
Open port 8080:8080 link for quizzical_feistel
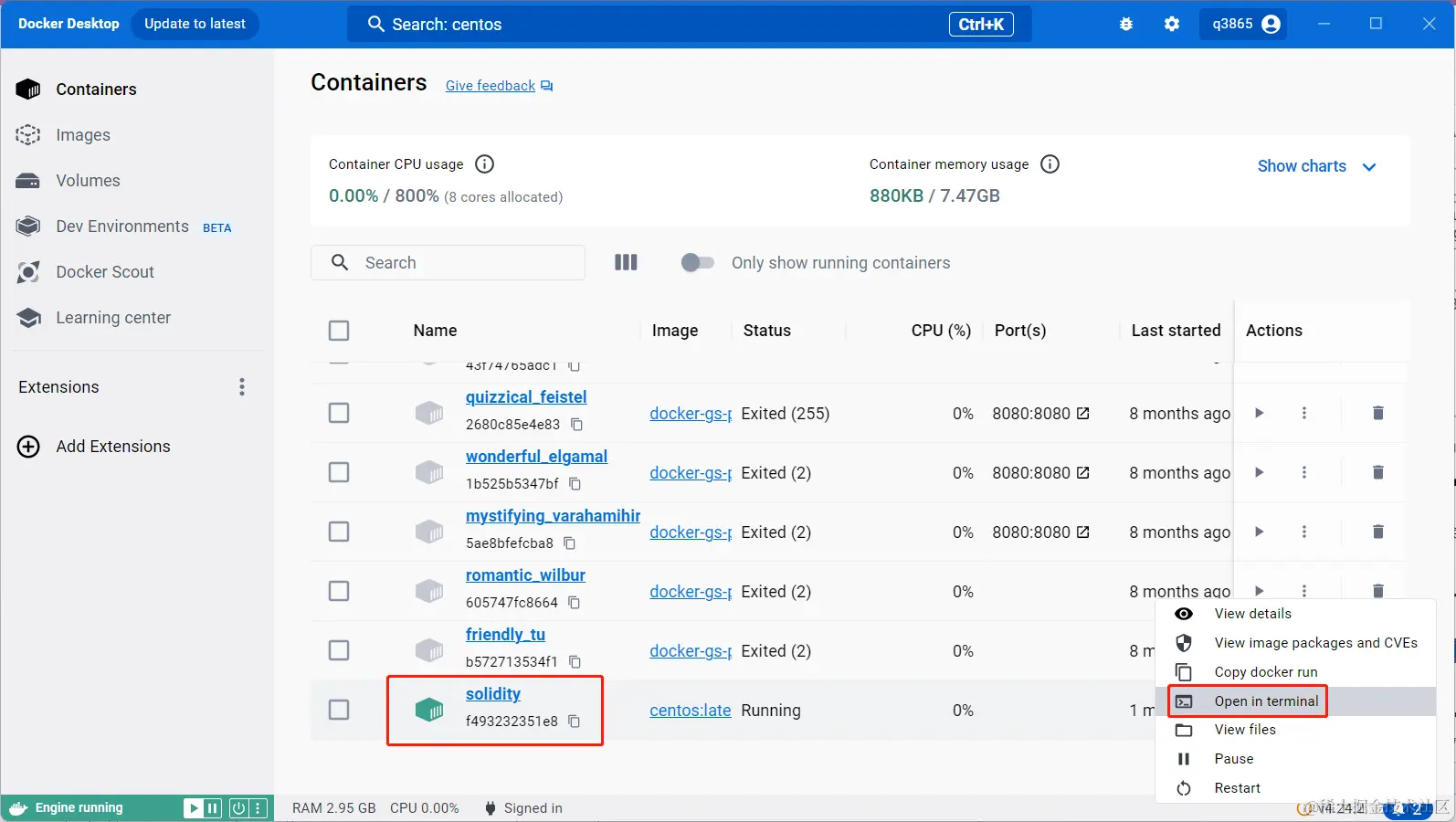click(x=1040, y=414)
